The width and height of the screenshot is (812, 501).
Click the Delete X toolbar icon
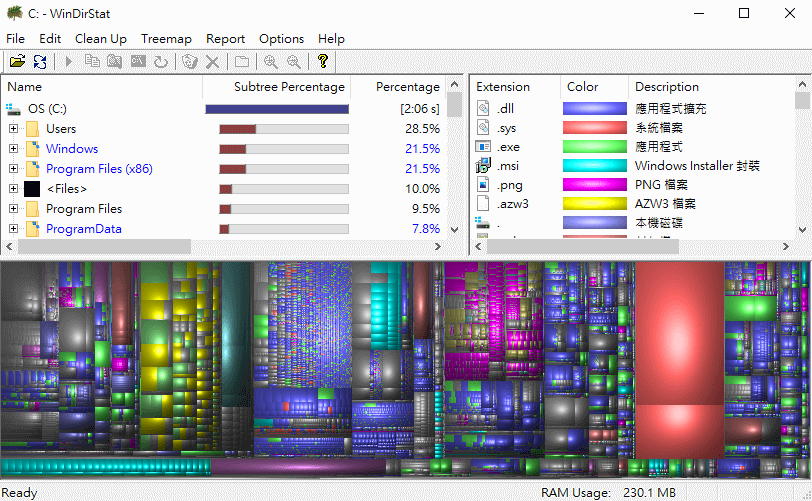(x=212, y=62)
